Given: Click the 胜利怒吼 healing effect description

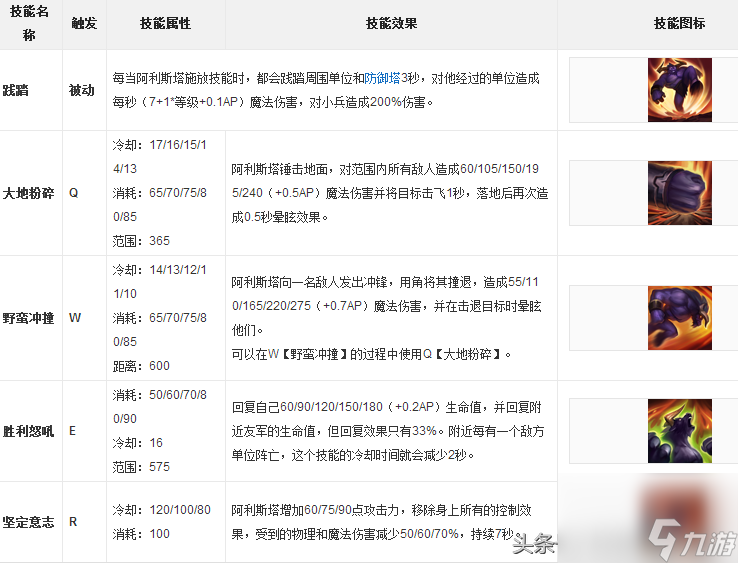Looking at the screenshot, I should pyautogui.click(x=388, y=431).
